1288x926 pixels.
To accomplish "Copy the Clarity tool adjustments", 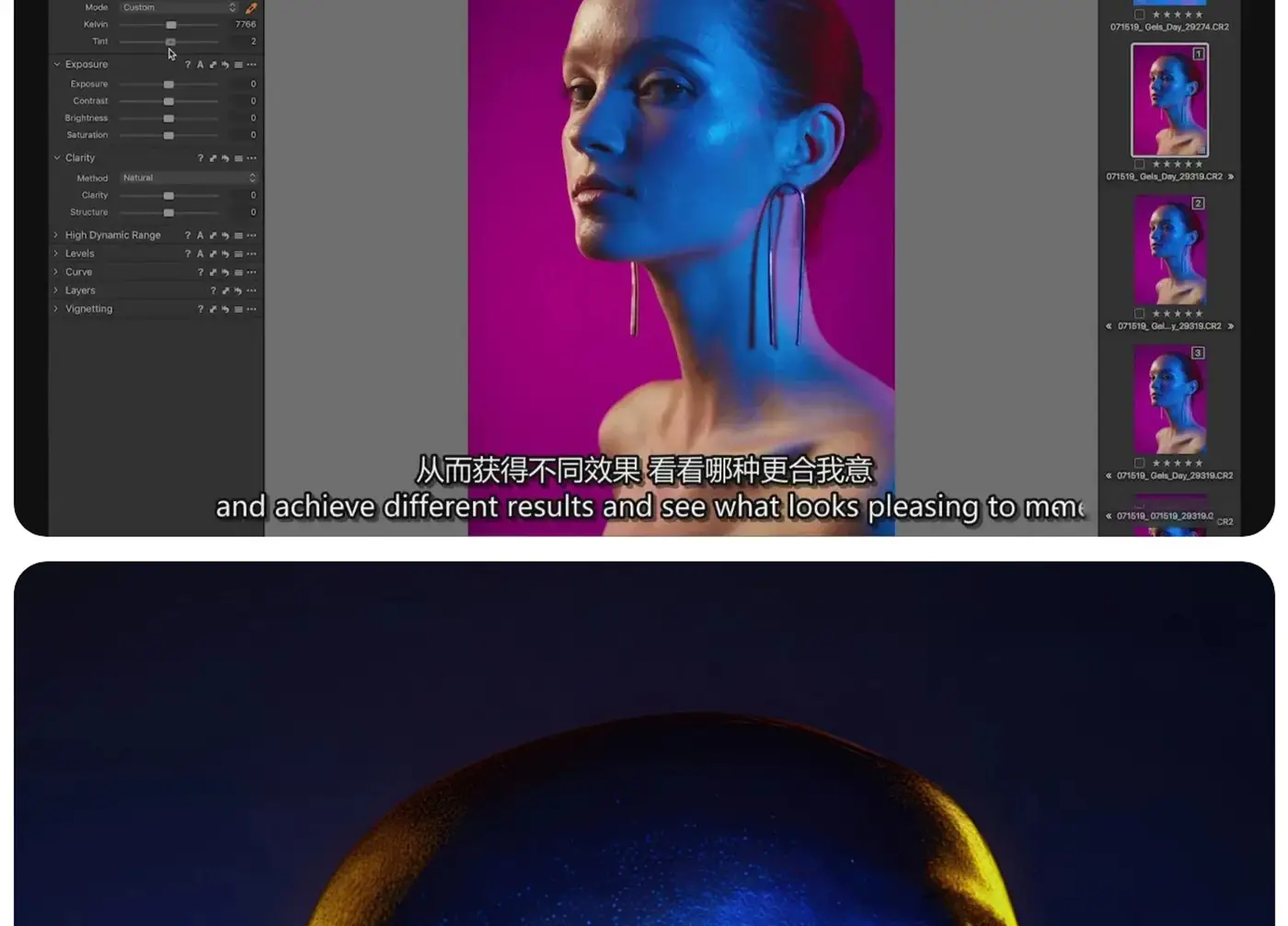I will pyautogui.click(x=213, y=158).
